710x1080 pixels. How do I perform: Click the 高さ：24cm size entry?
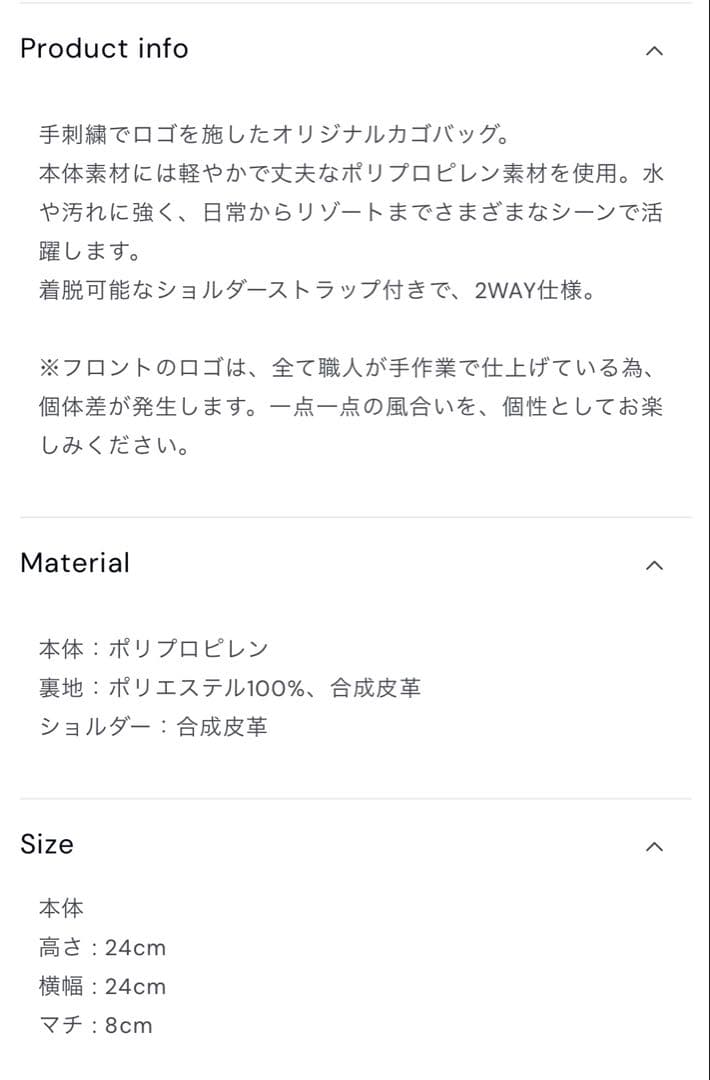(101, 947)
